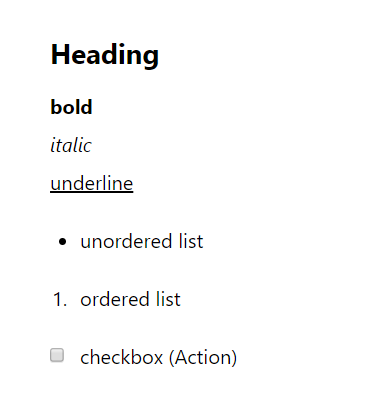Select the bold text line
Image resolution: width=384 pixels, height=416 pixels.
click(x=71, y=107)
